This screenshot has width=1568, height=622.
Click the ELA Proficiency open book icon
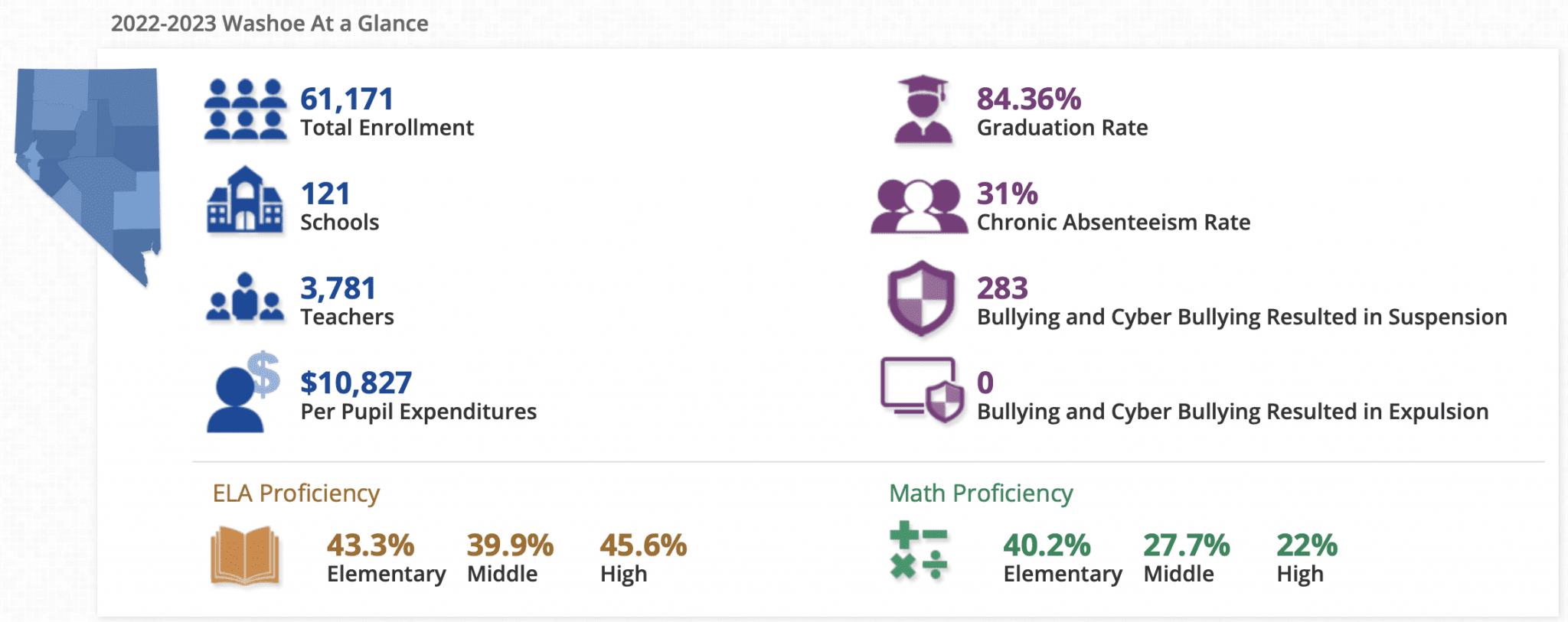pos(245,555)
